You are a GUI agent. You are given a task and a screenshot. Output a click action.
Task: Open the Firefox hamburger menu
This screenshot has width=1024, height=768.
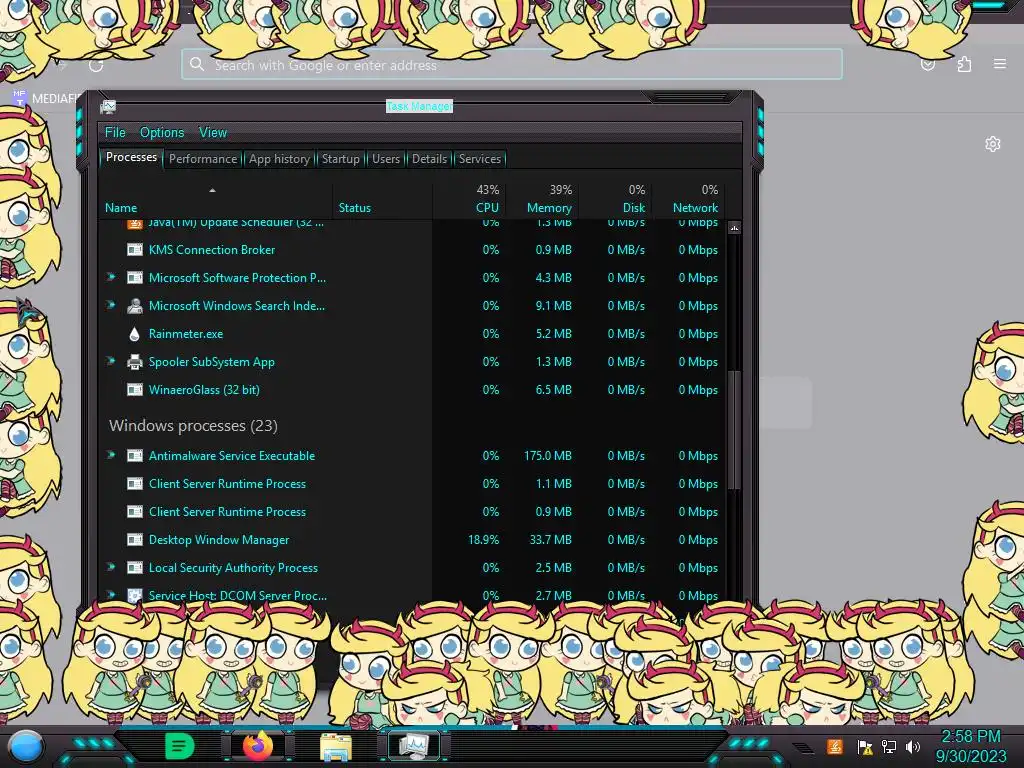click(x=1000, y=64)
